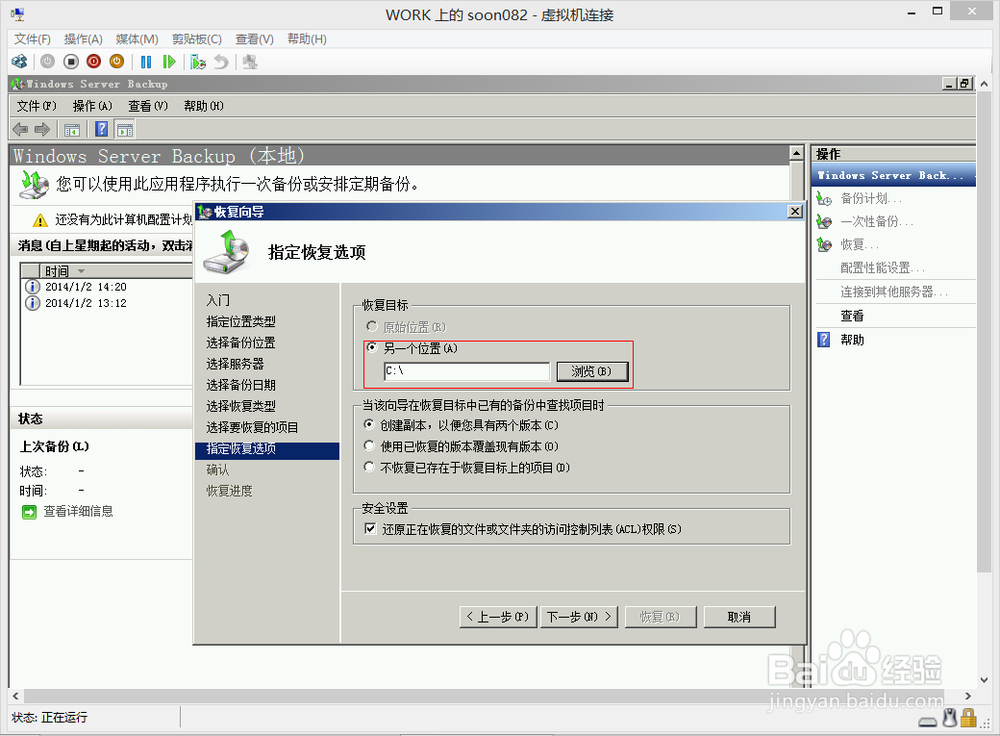Select message row 2014/1/2 14:20

[108, 287]
